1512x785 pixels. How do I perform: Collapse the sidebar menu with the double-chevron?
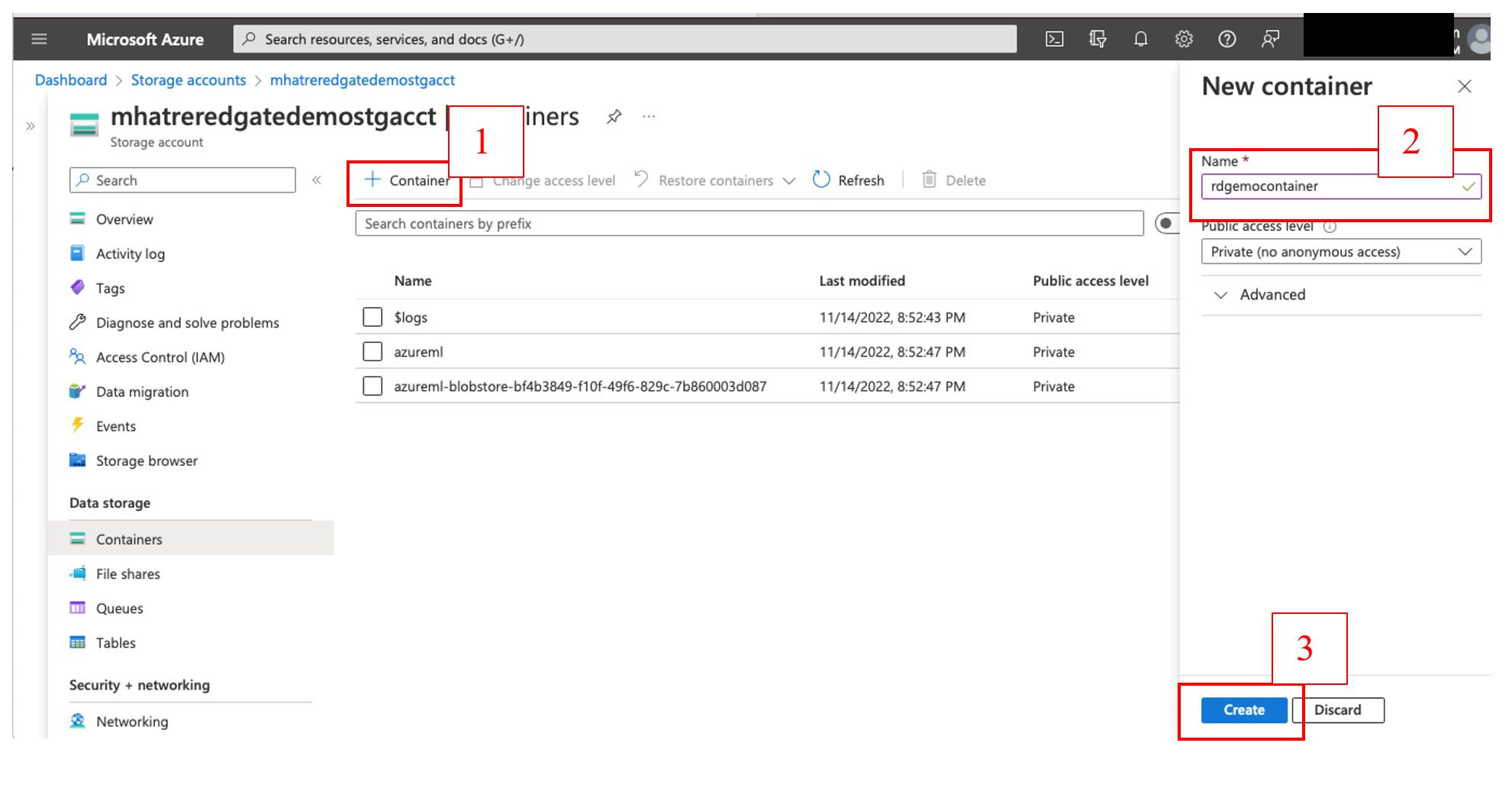tap(316, 180)
